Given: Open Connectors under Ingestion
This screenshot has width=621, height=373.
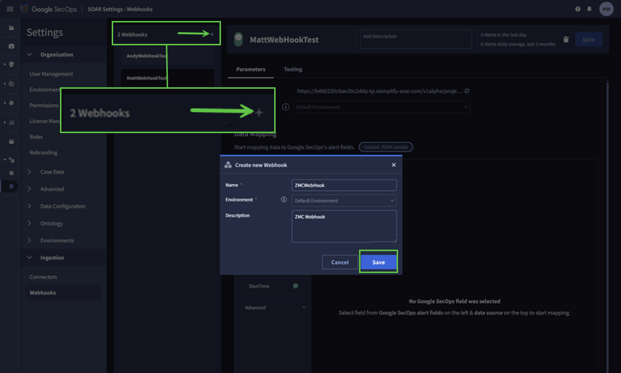Looking at the screenshot, I should [43, 277].
